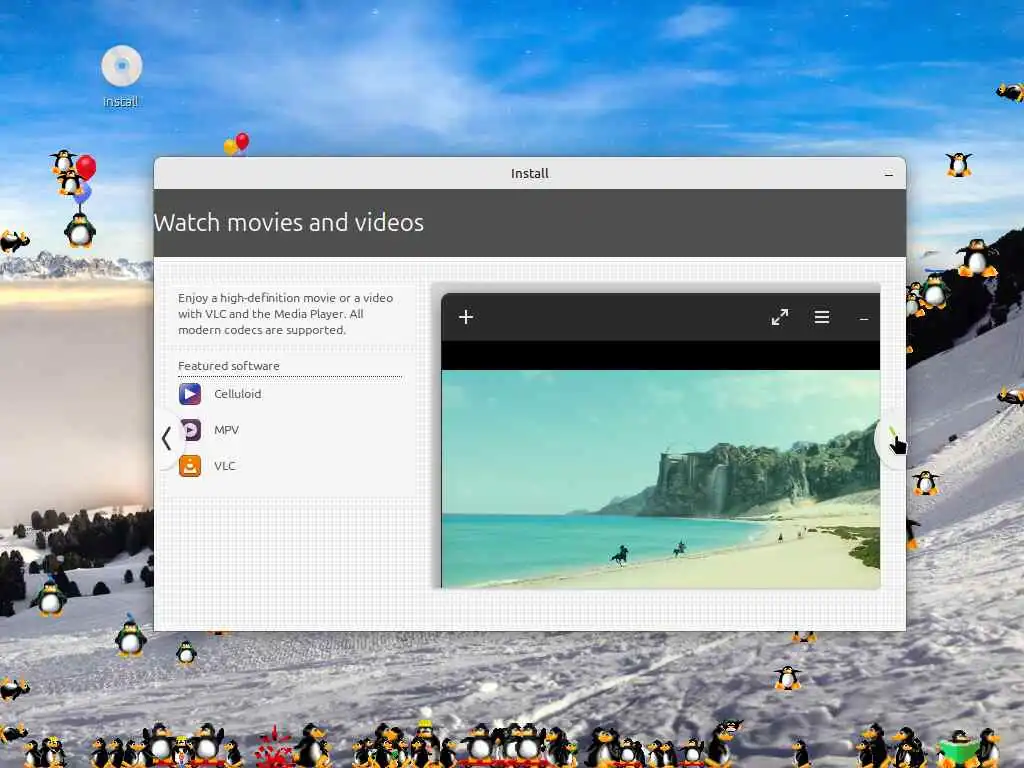Click the beach video screenshot thumbnail
The image size is (1024, 768).
click(661, 479)
